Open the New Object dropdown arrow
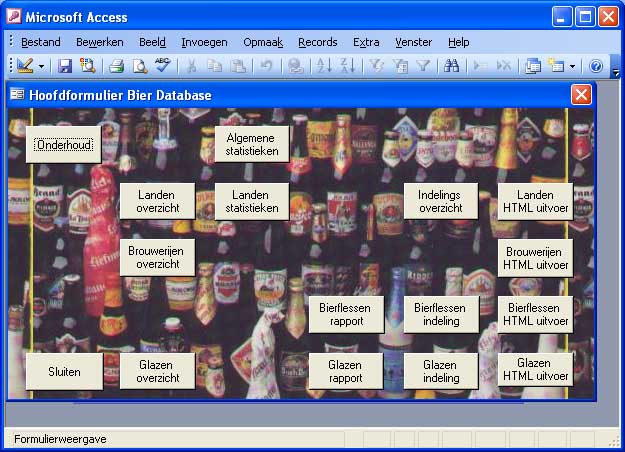This screenshot has height=452, width=625. (572, 66)
